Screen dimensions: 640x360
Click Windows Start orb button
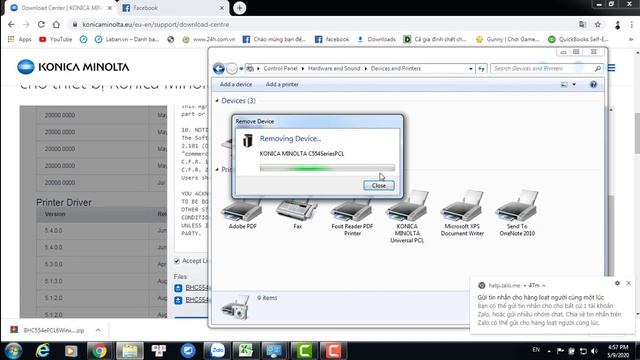click(13, 351)
